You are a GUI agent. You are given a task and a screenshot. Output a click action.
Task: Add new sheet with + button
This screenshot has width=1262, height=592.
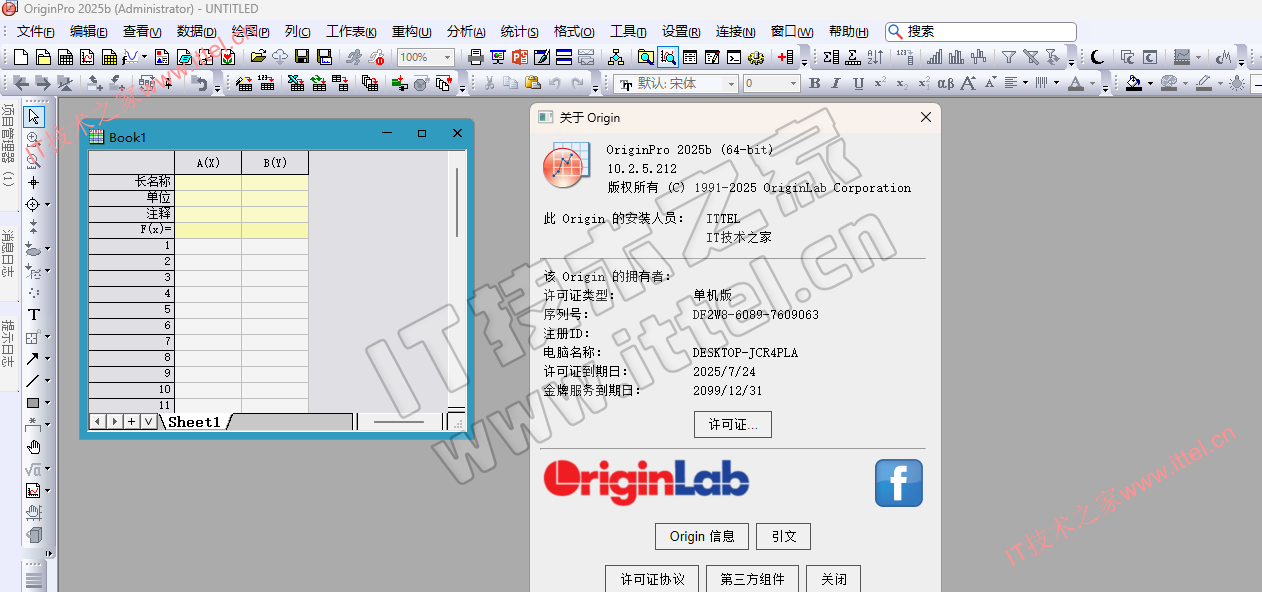click(x=131, y=422)
